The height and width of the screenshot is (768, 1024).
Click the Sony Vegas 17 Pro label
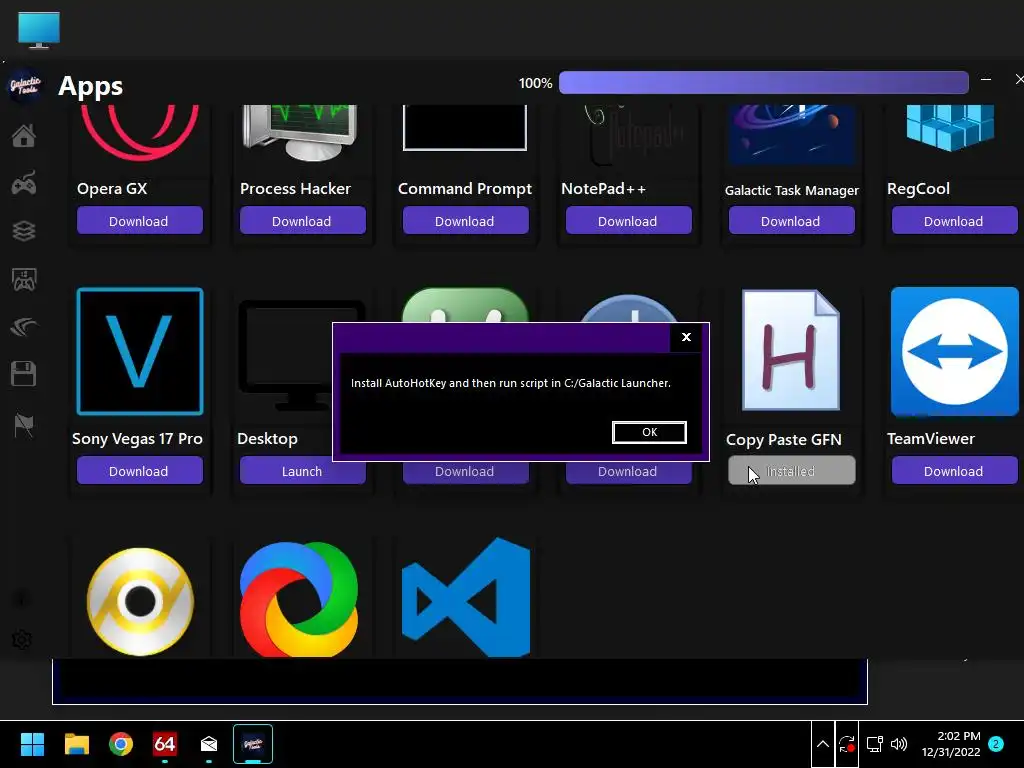coord(137,439)
